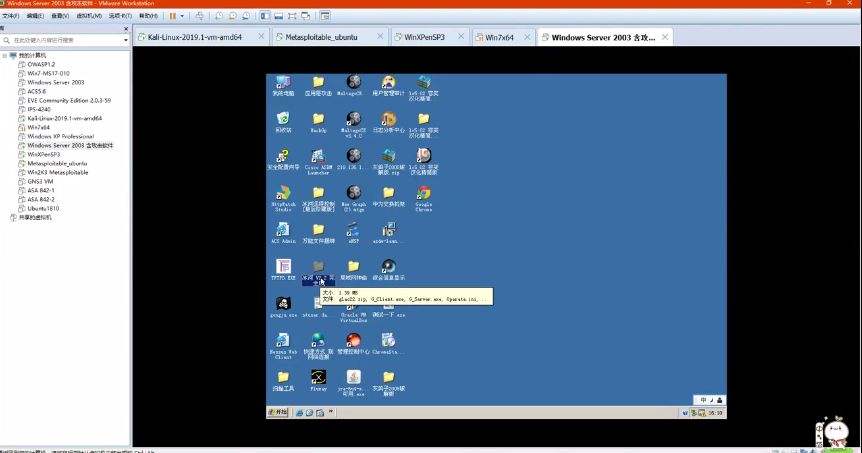The image size is (862, 453).
Task: Close the library sidebar panel
Action: click(x=126, y=28)
